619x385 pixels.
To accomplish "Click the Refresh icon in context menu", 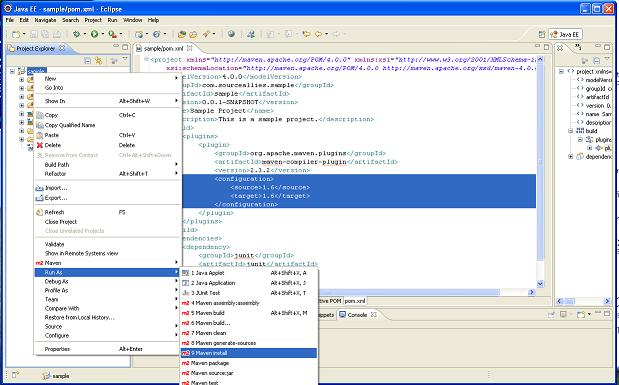I will (x=39, y=212).
